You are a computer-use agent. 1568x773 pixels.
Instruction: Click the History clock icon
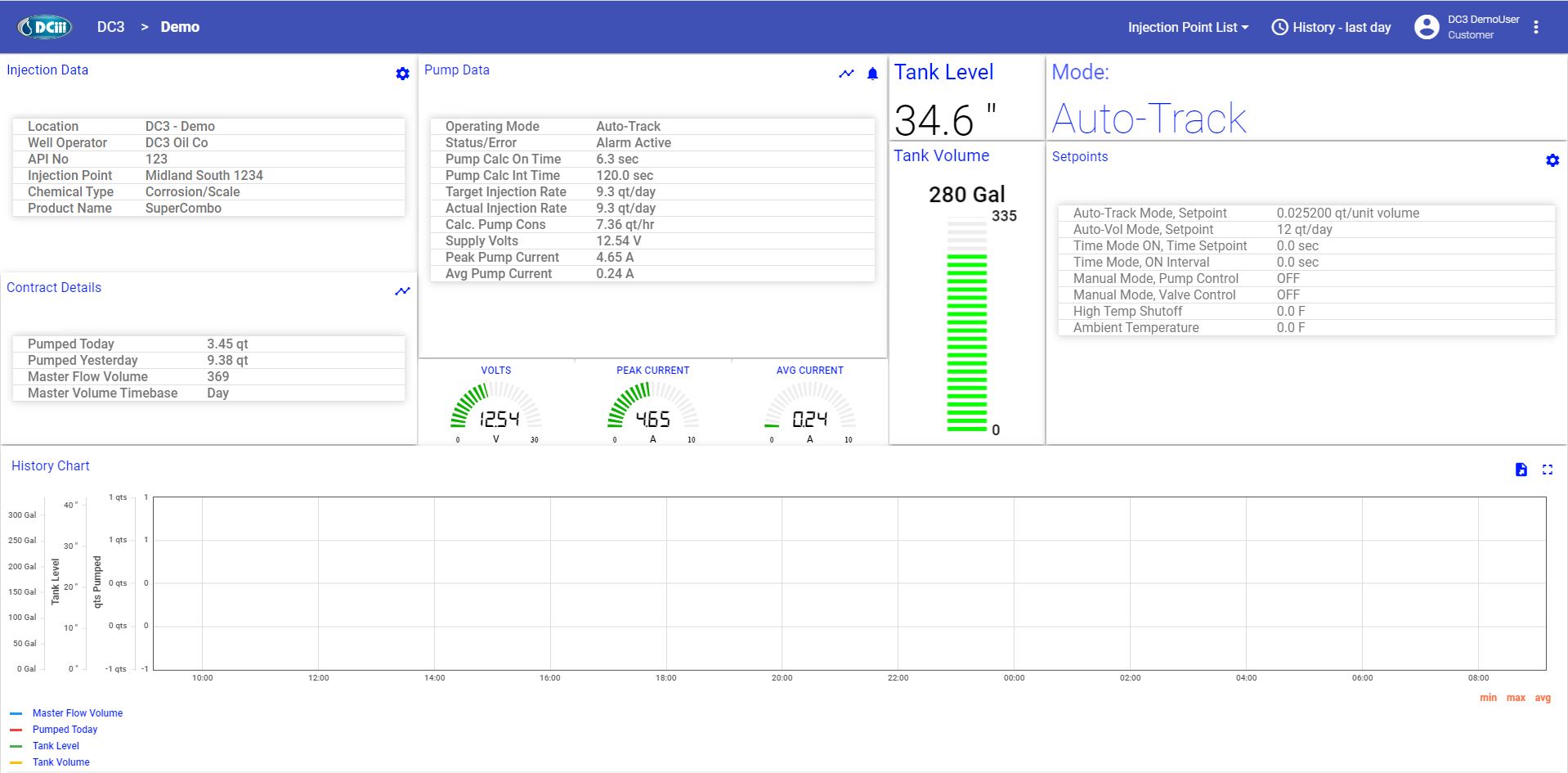click(x=1279, y=27)
